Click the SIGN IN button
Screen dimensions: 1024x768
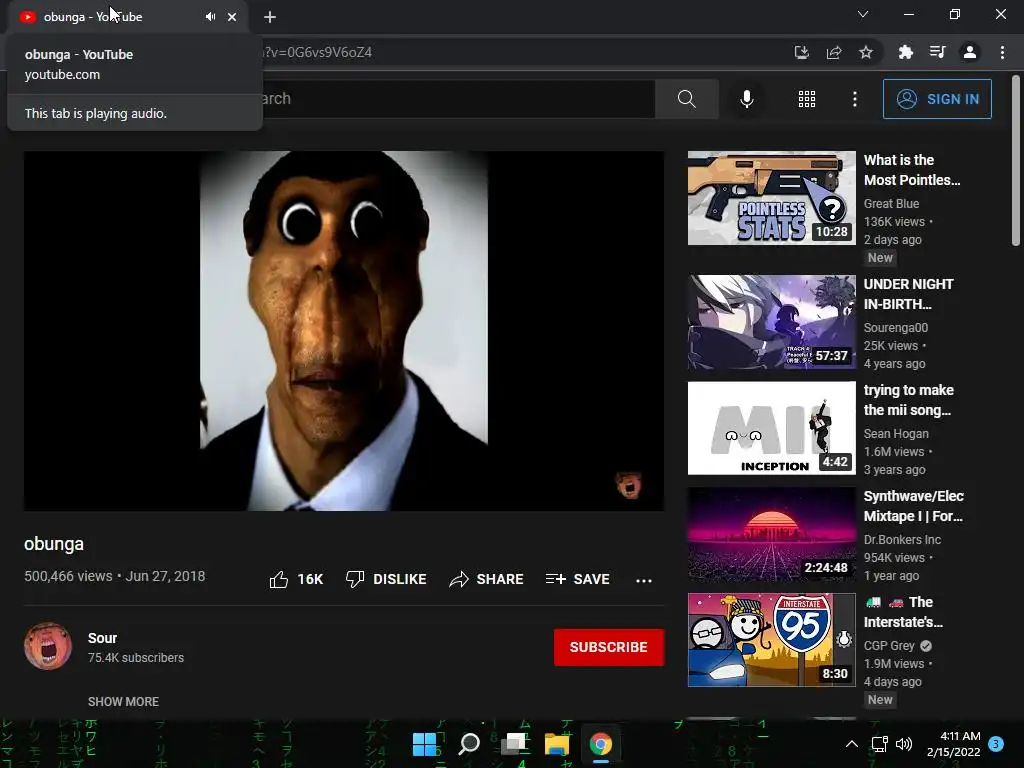click(x=937, y=99)
